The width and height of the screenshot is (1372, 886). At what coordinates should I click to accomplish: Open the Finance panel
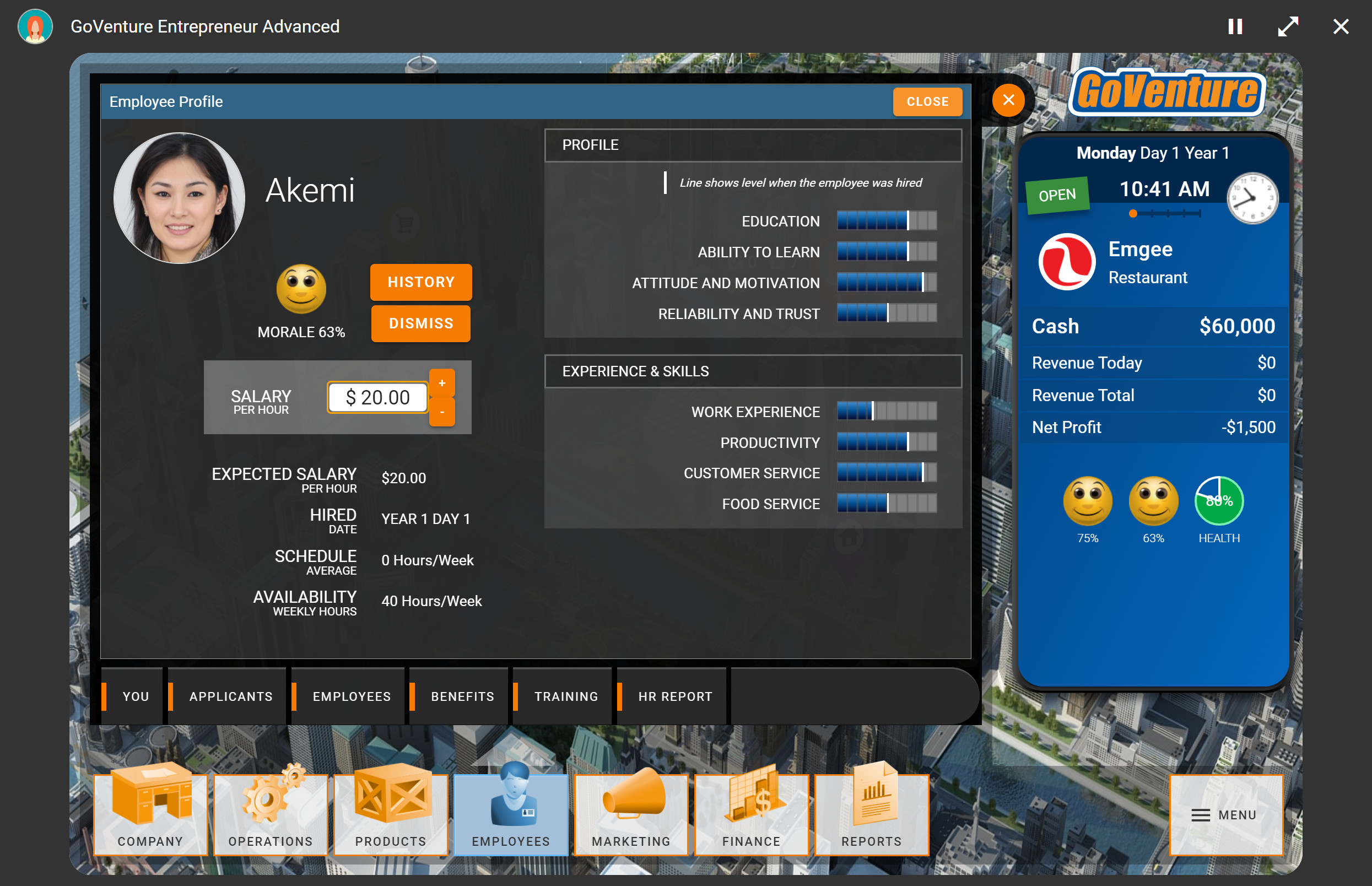point(750,814)
